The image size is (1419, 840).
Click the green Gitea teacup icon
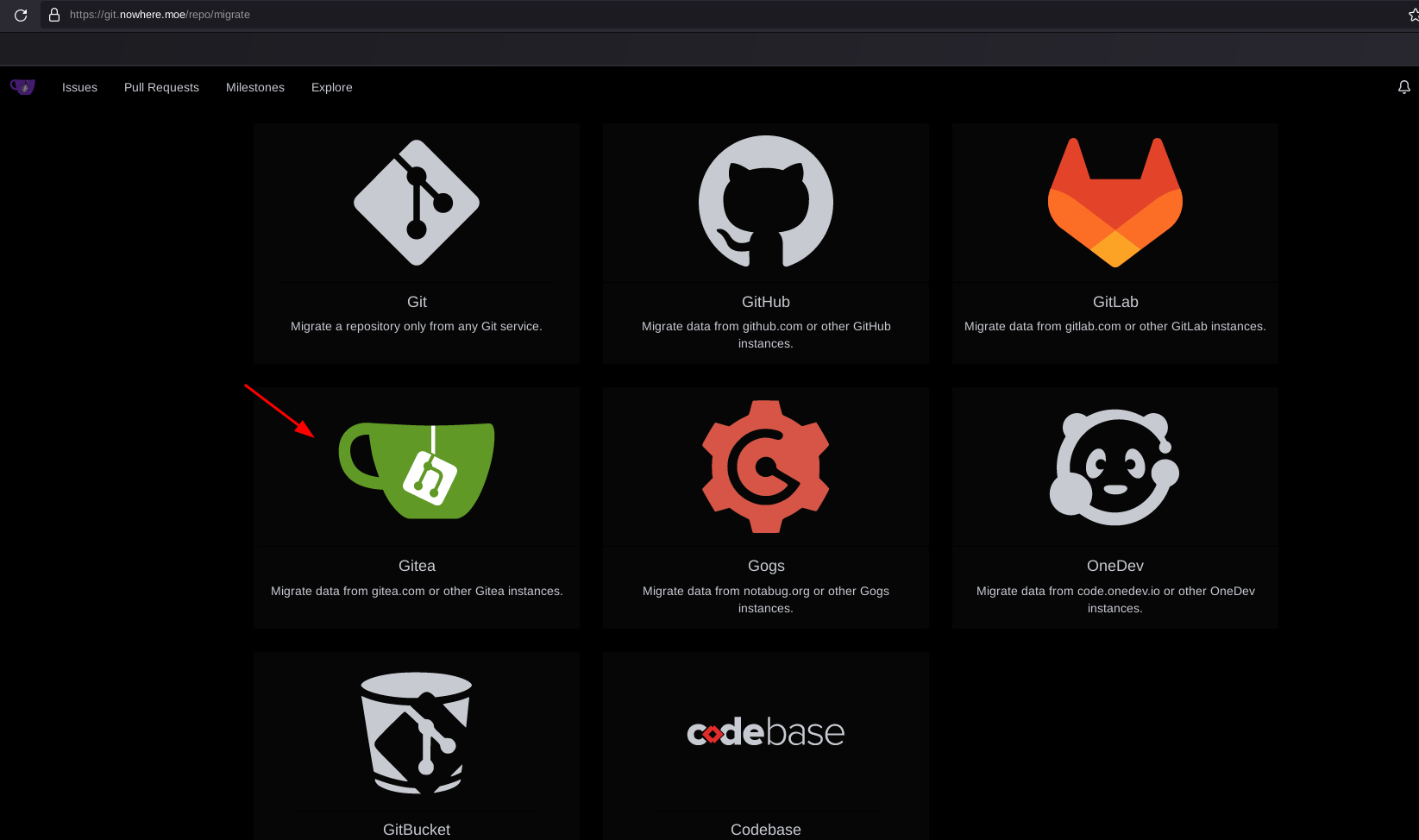417,470
